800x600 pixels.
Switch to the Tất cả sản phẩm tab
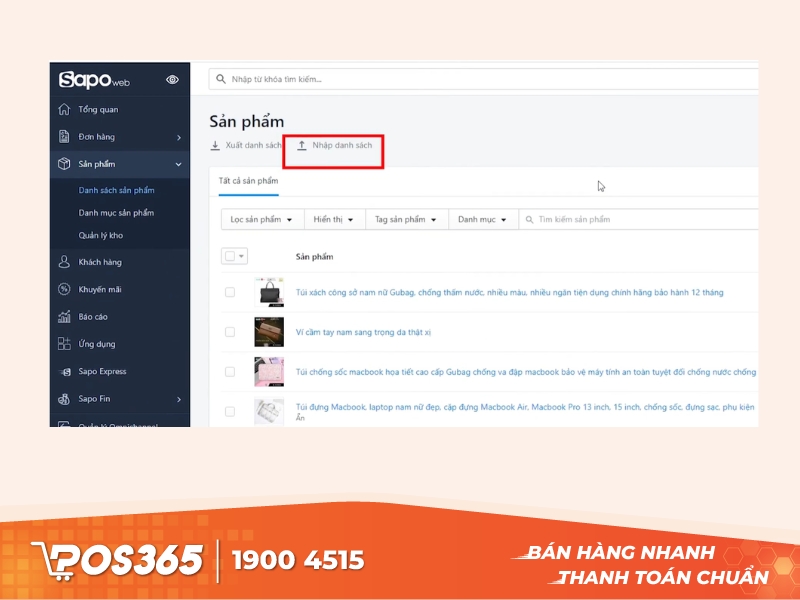[248, 181]
